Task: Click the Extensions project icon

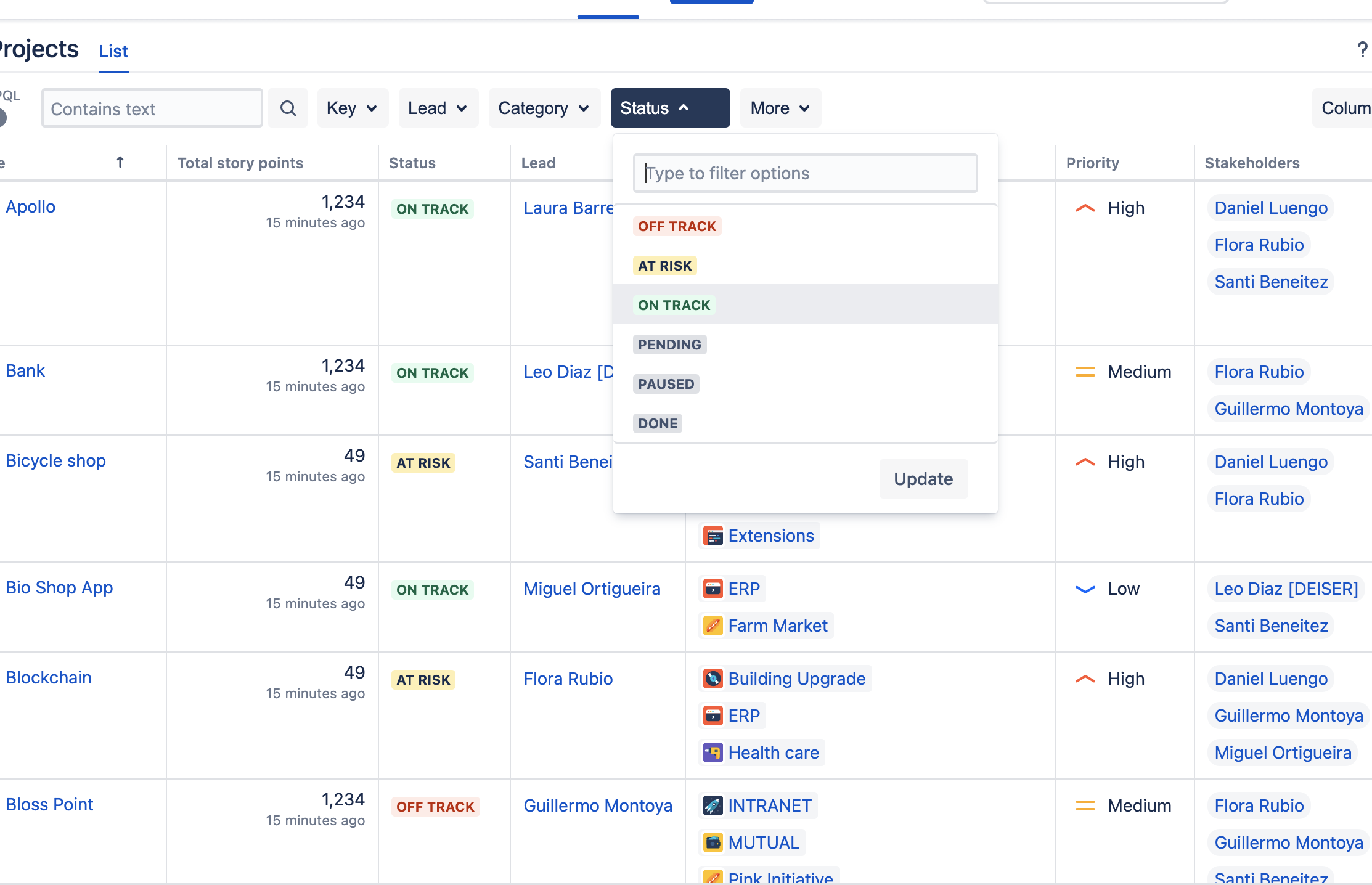Action: [713, 536]
